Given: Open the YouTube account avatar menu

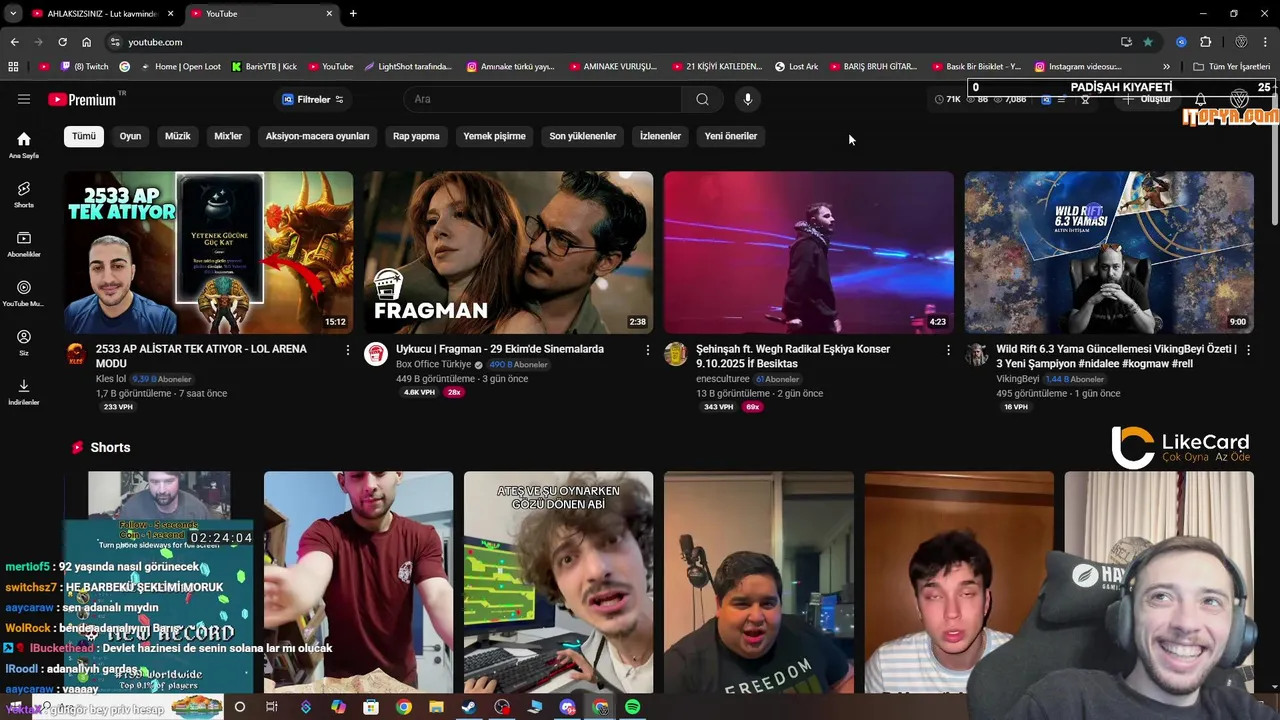Looking at the screenshot, I should click(x=1239, y=99).
